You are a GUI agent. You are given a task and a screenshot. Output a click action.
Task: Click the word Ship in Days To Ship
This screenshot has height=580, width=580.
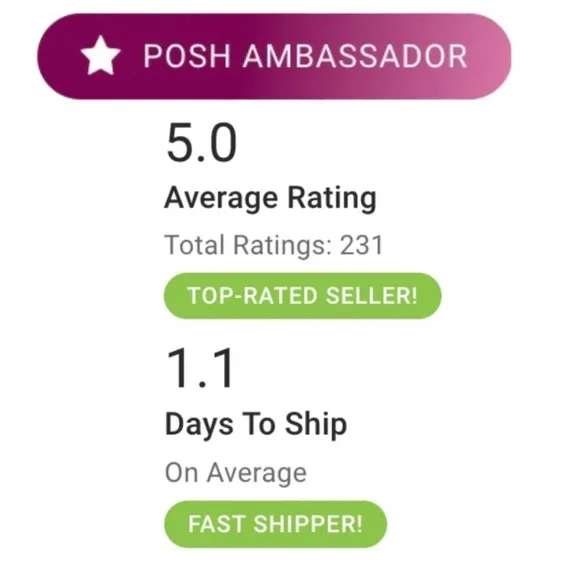point(316,425)
